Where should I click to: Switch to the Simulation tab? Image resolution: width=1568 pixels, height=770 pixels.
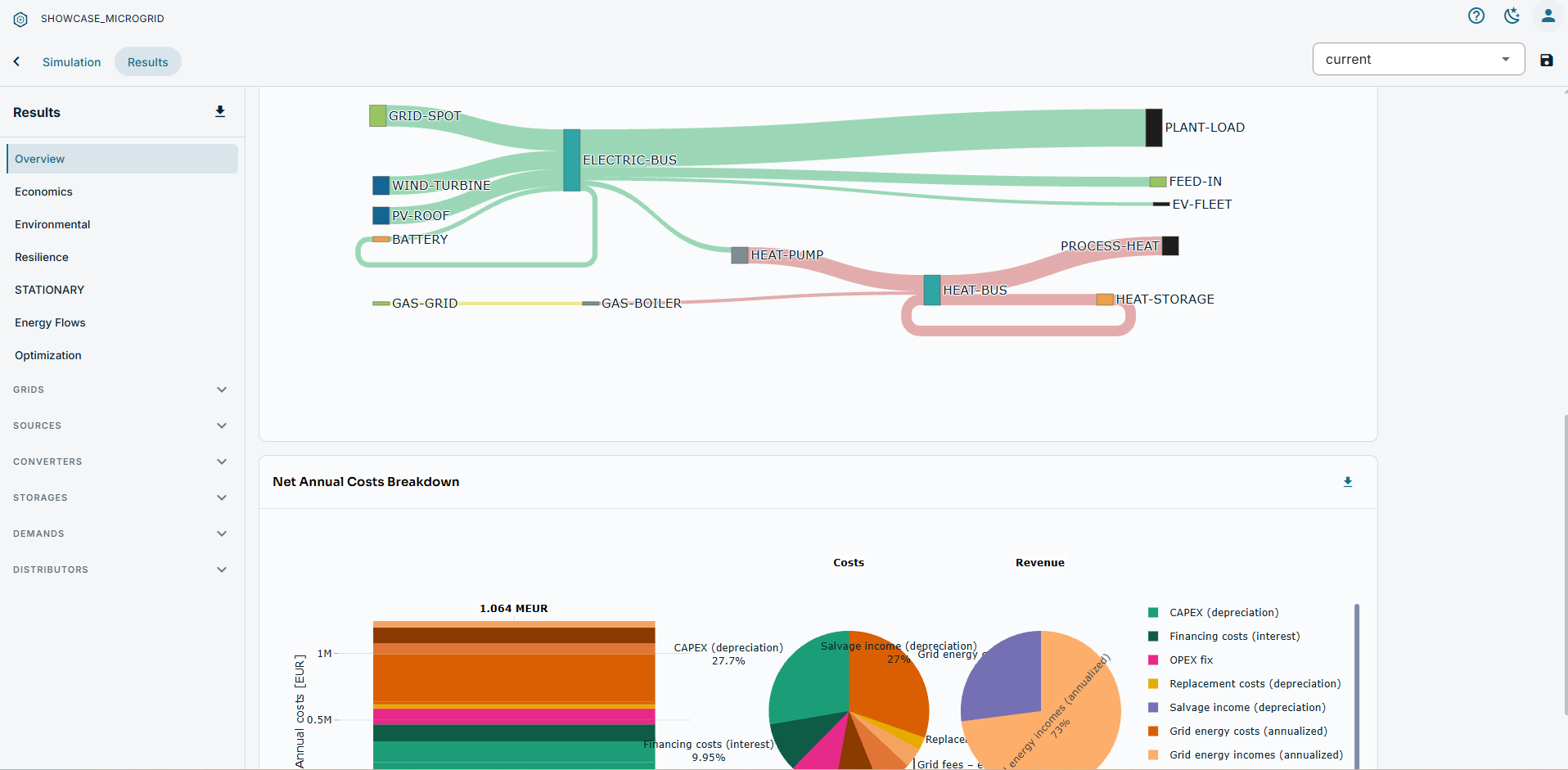tap(72, 62)
